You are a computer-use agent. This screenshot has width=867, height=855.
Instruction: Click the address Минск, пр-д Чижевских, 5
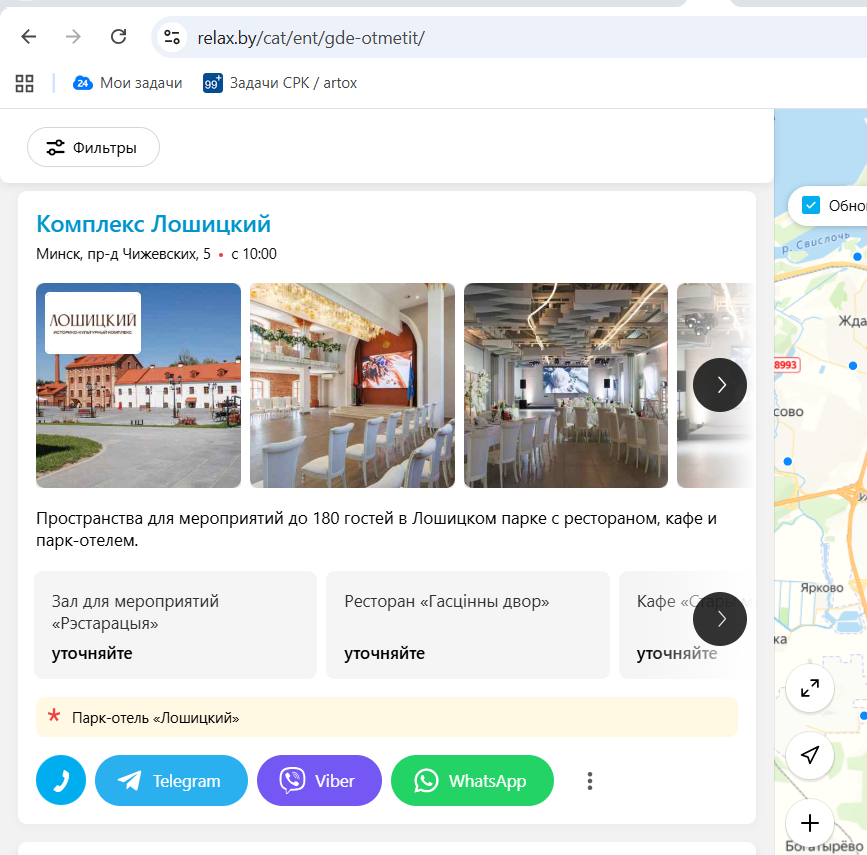(x=123, y=254)
